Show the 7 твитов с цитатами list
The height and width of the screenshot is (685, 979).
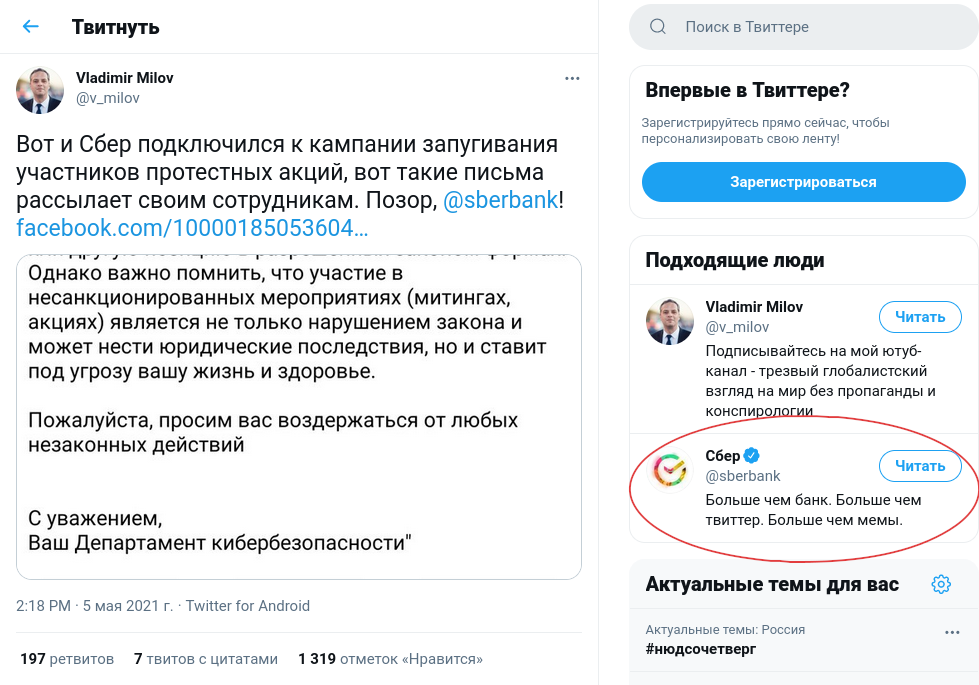(205, 659)
